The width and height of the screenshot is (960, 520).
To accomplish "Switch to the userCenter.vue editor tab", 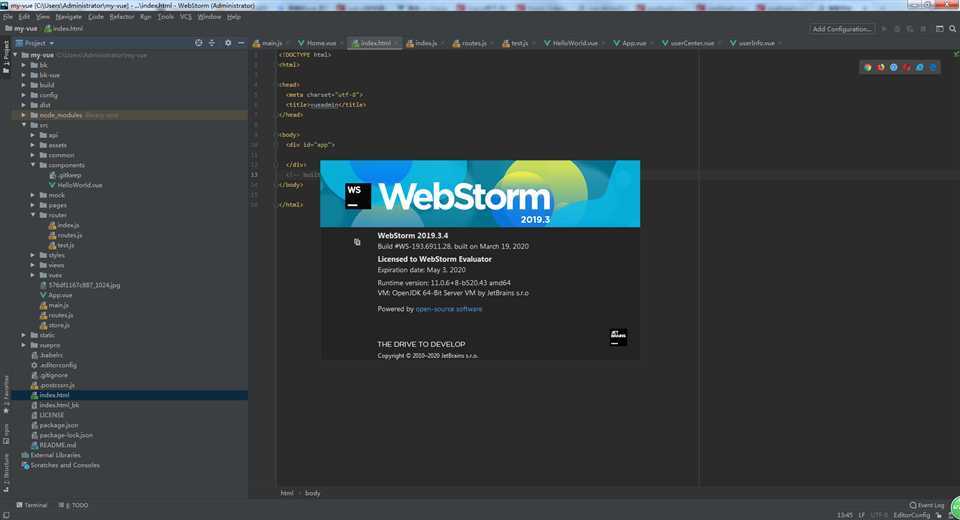I will tap(688, 43).
